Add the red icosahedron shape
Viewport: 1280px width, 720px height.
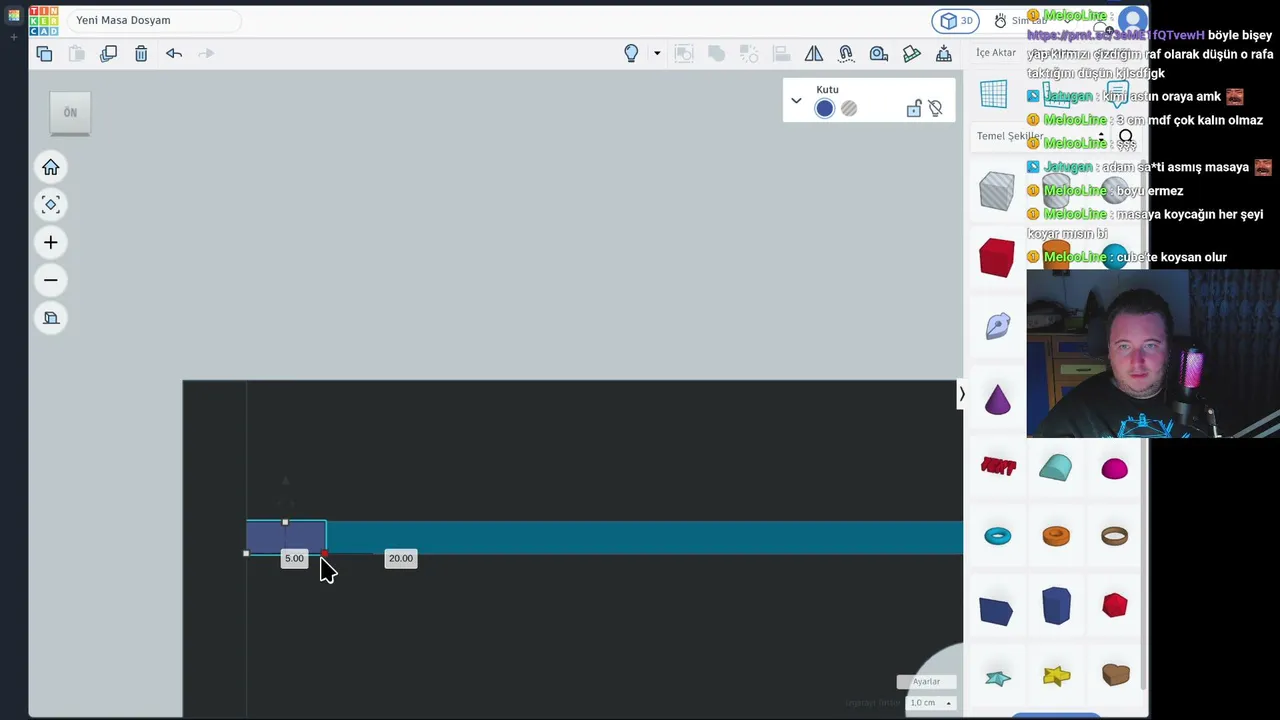(x=1115, y=605)
